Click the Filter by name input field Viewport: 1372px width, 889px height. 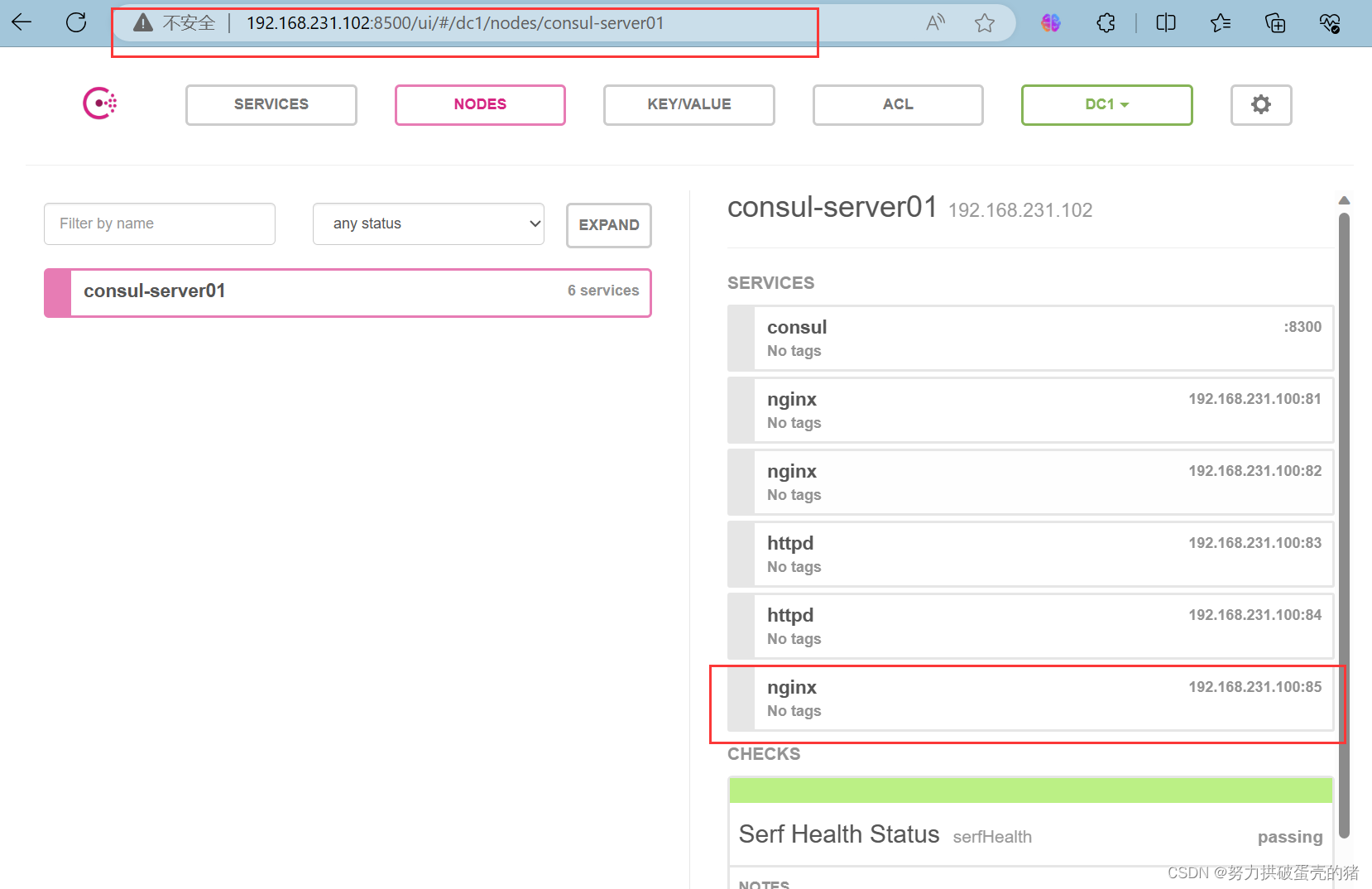[x=159, y=223]
